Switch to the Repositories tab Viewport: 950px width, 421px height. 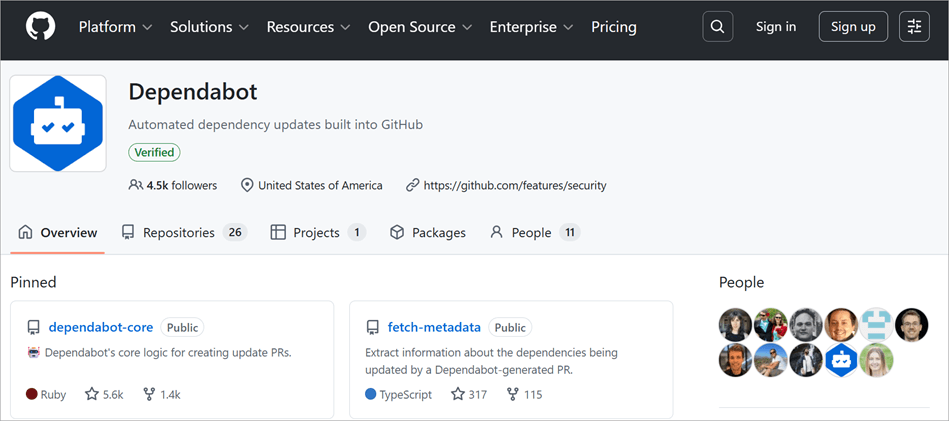[184, 233]
